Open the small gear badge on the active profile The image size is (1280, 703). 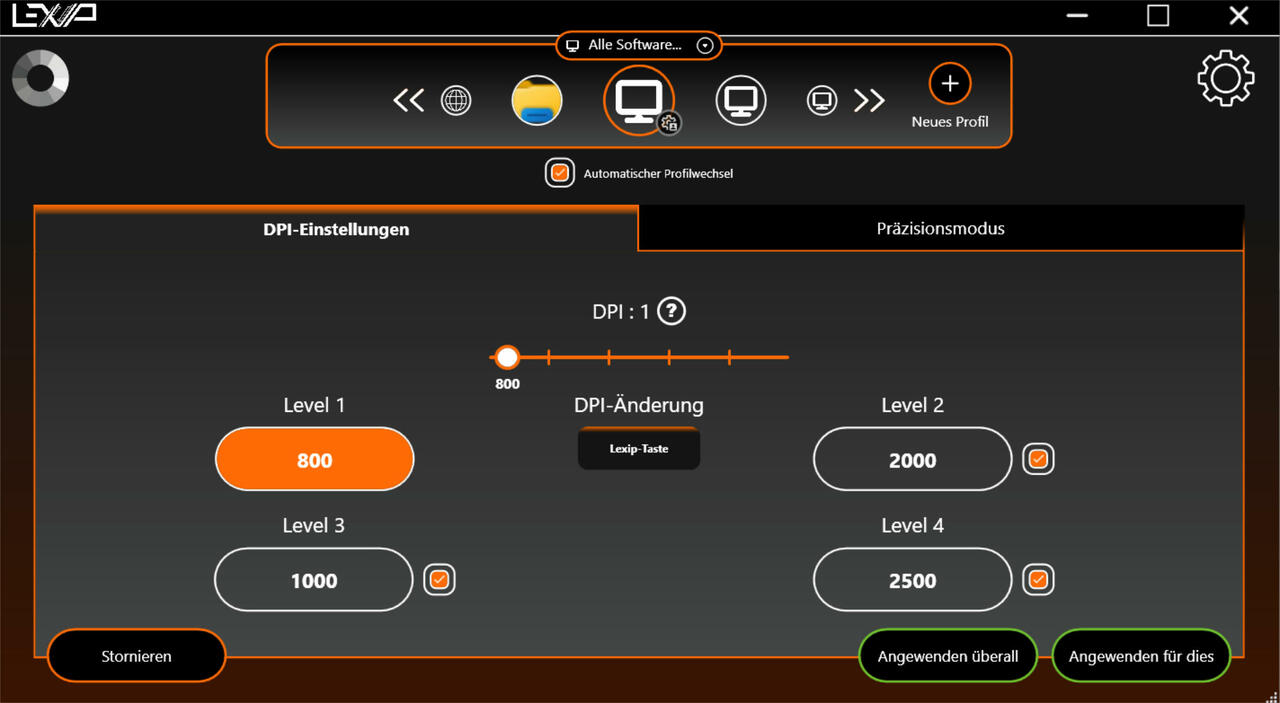click(x=670, y=123)
